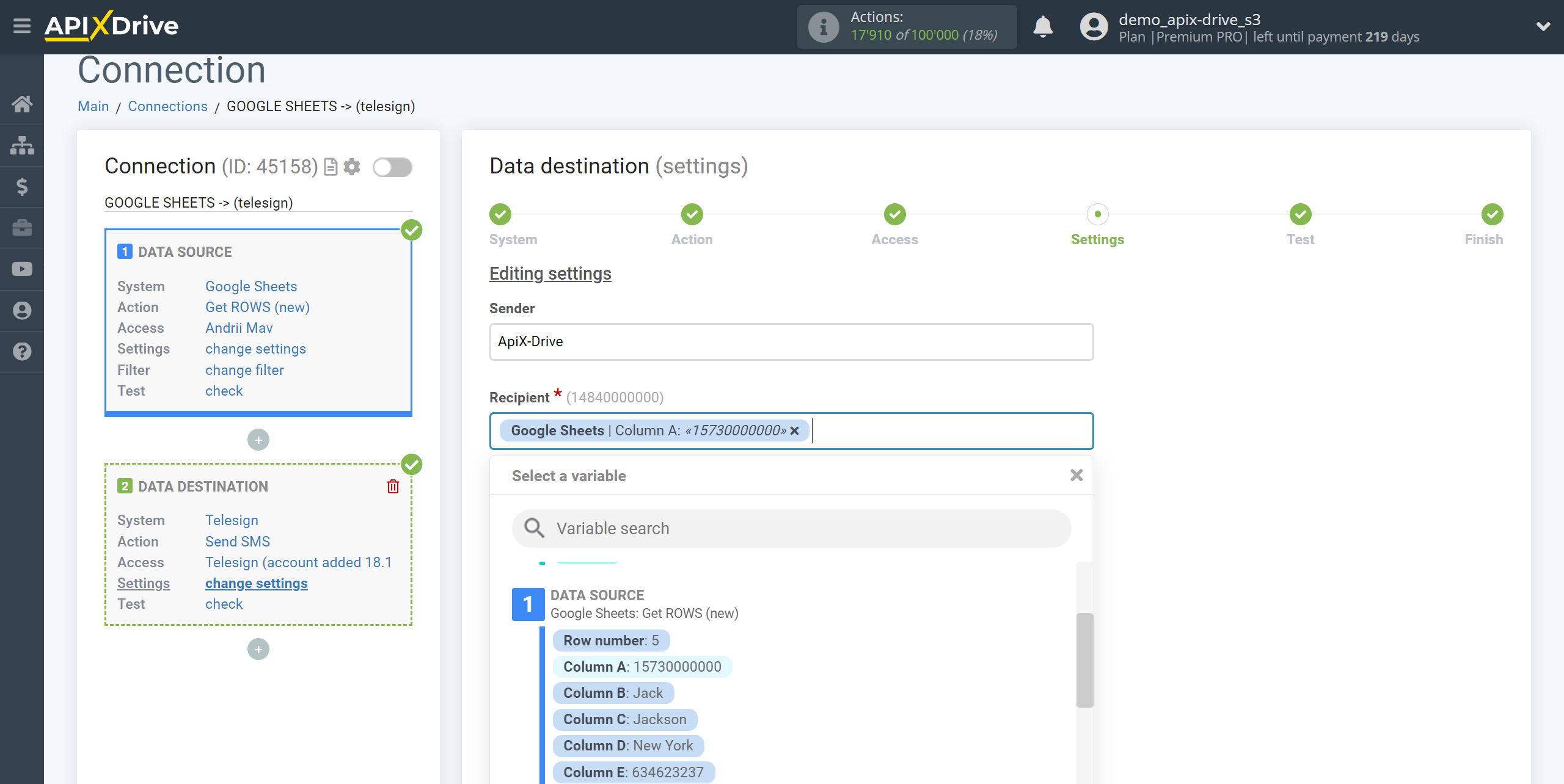
Task: Open the briefcase sidebar icon
Action: pyautogui.click(x=22, y=228)
